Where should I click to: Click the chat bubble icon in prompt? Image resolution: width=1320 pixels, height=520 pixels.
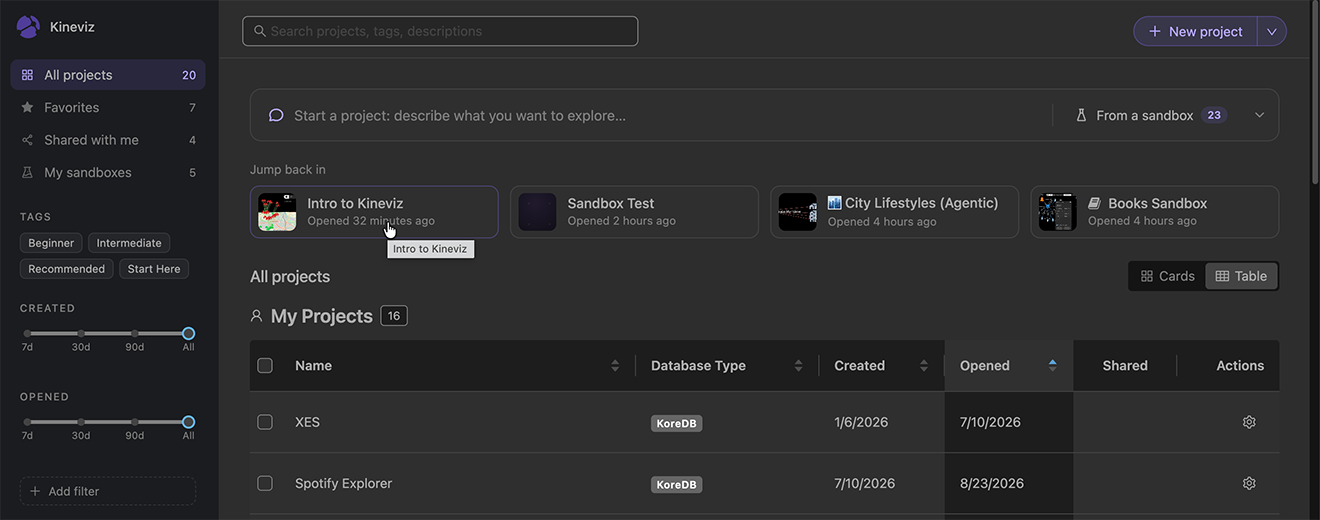(x=276, y=115)
